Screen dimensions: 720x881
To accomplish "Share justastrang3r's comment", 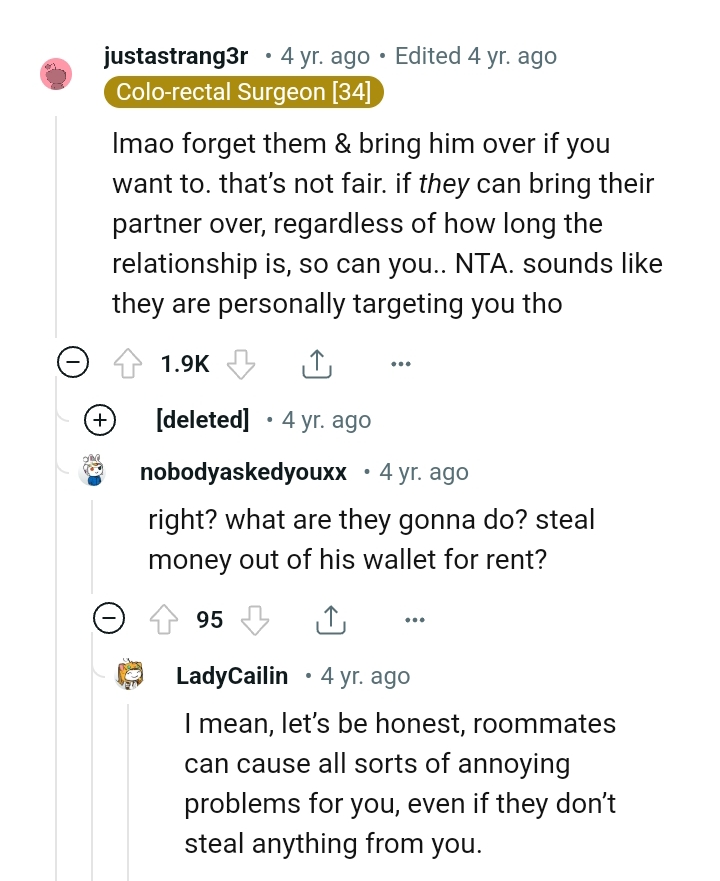I will coord(317,363).
